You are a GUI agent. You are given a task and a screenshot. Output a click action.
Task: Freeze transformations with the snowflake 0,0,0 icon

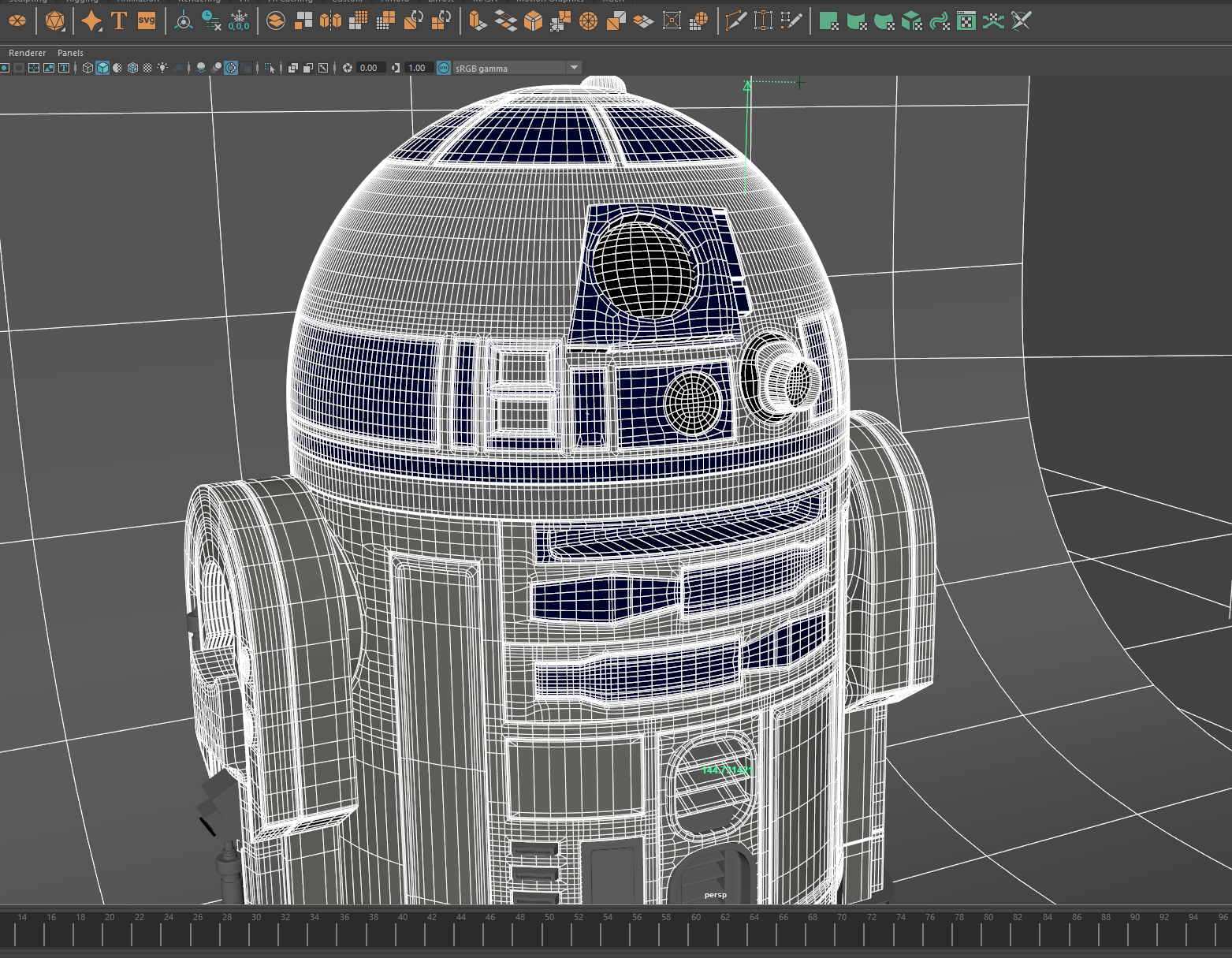(238, 21)
